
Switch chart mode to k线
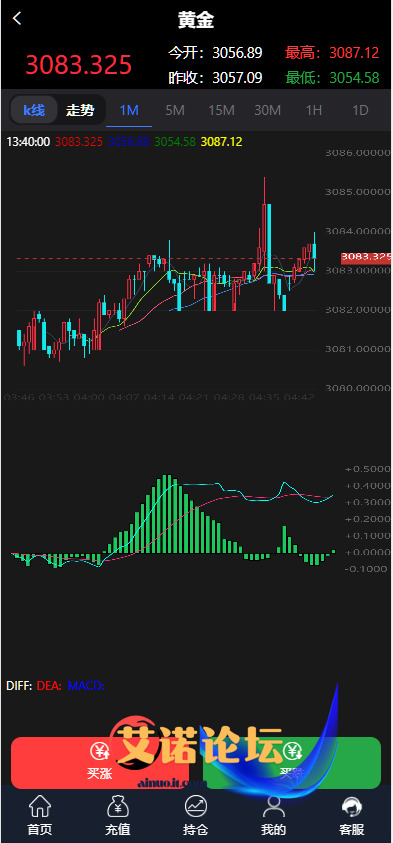point(34,111)
